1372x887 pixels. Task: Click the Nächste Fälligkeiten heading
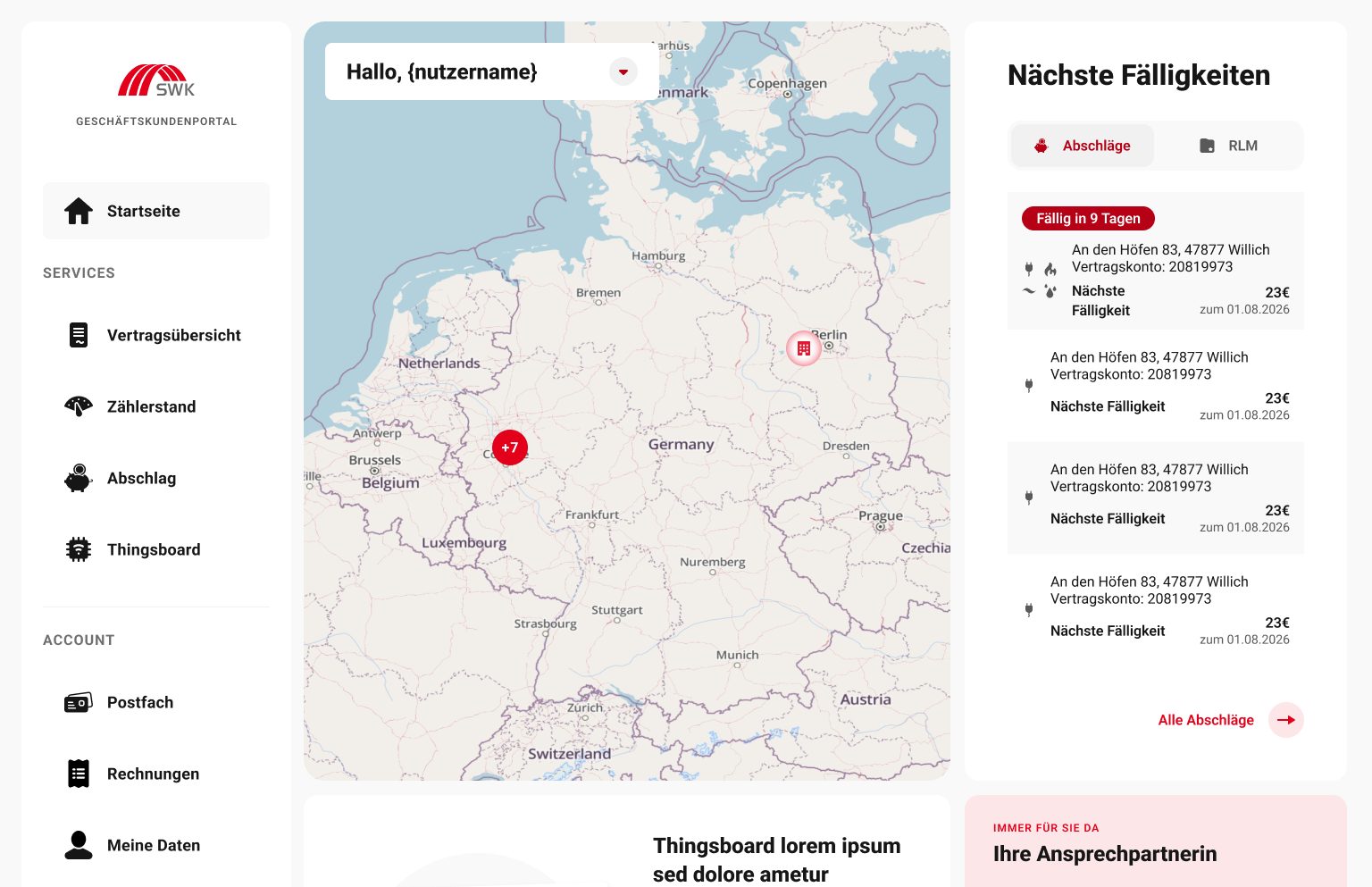(1139, 75)
